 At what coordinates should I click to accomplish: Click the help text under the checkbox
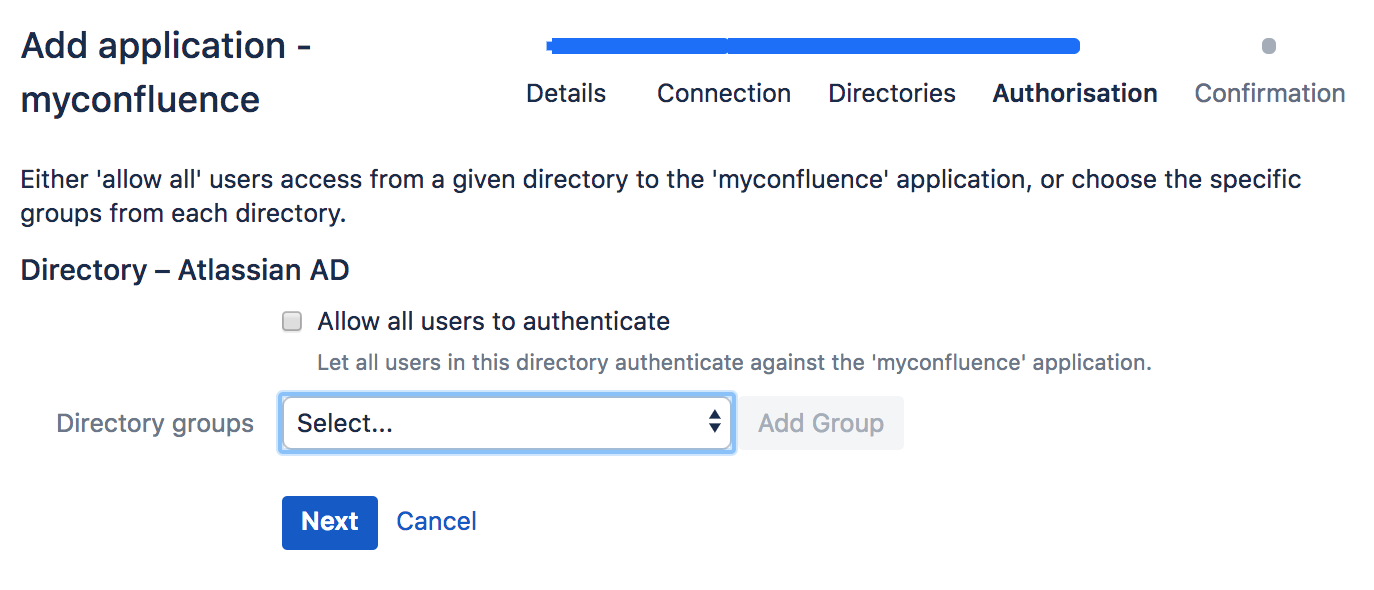point(734,362)
